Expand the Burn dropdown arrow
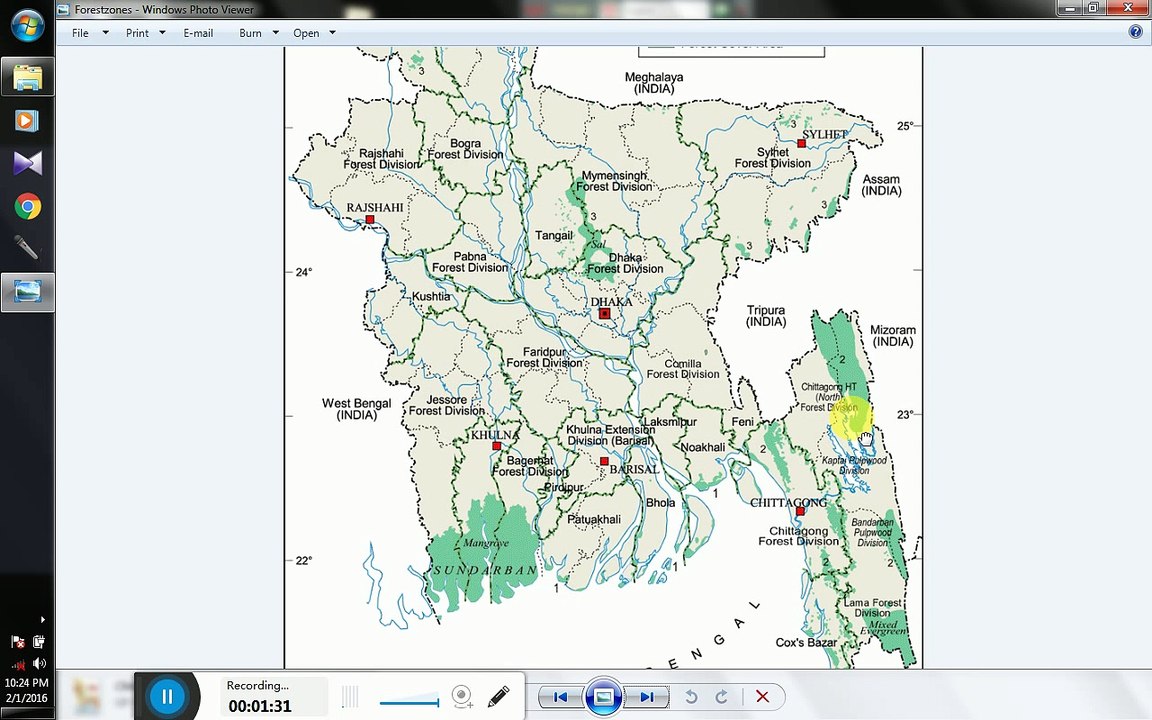1152x720 pixels. pyautogui.click(x=276, y=32)
